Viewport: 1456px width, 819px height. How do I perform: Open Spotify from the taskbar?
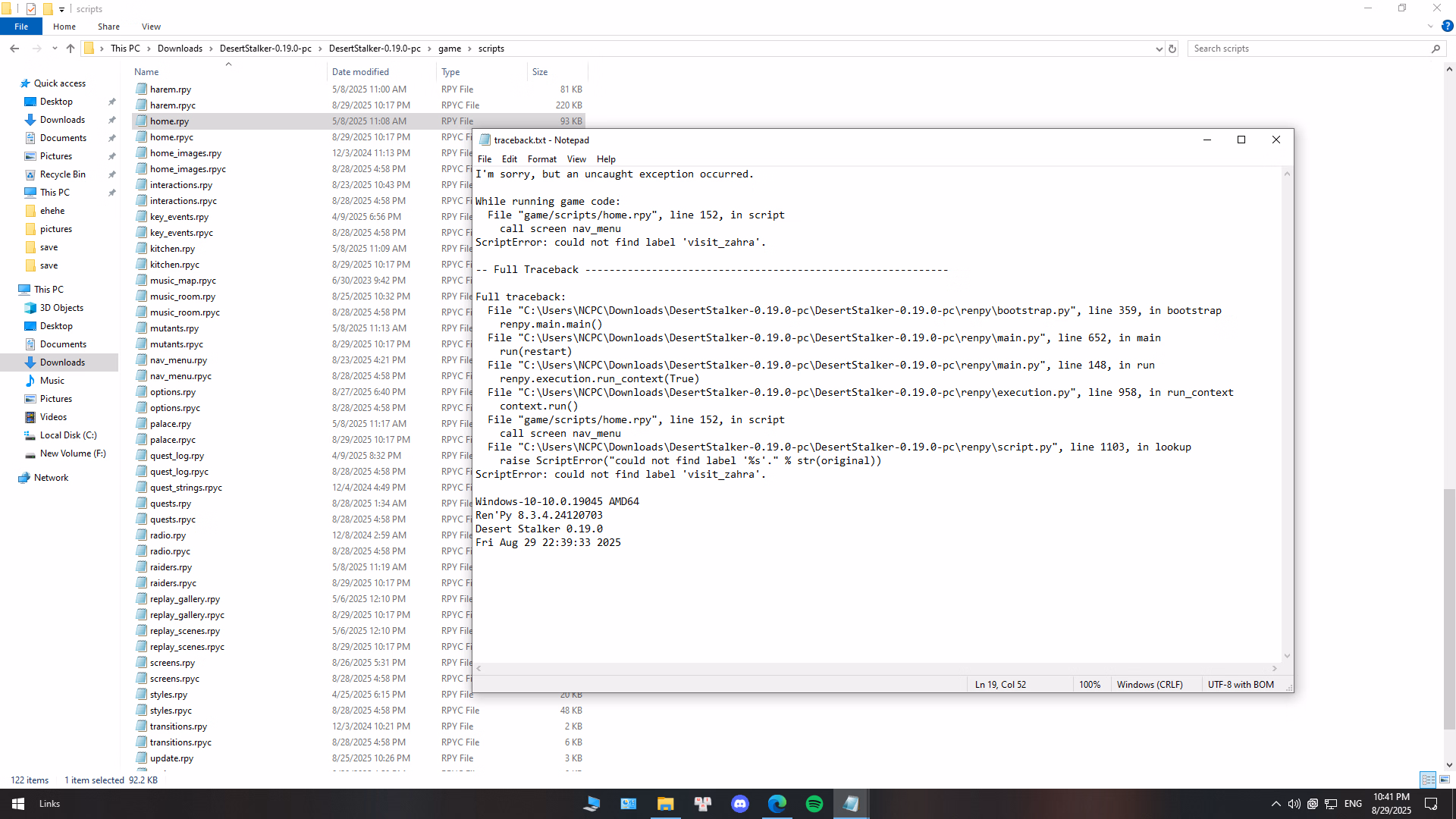814,804
